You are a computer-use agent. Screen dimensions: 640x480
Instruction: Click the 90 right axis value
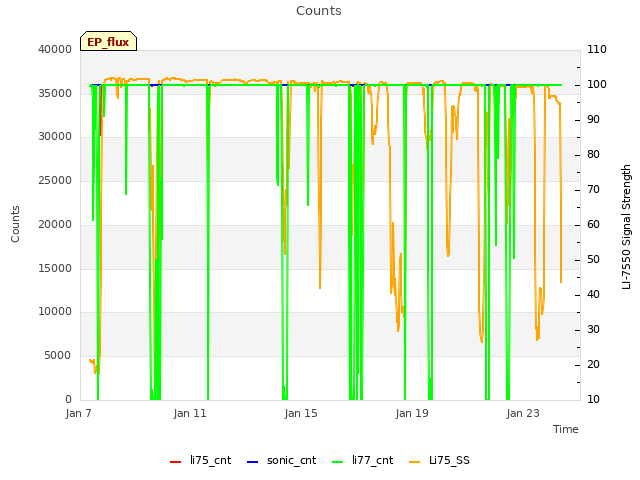[593, 120]
